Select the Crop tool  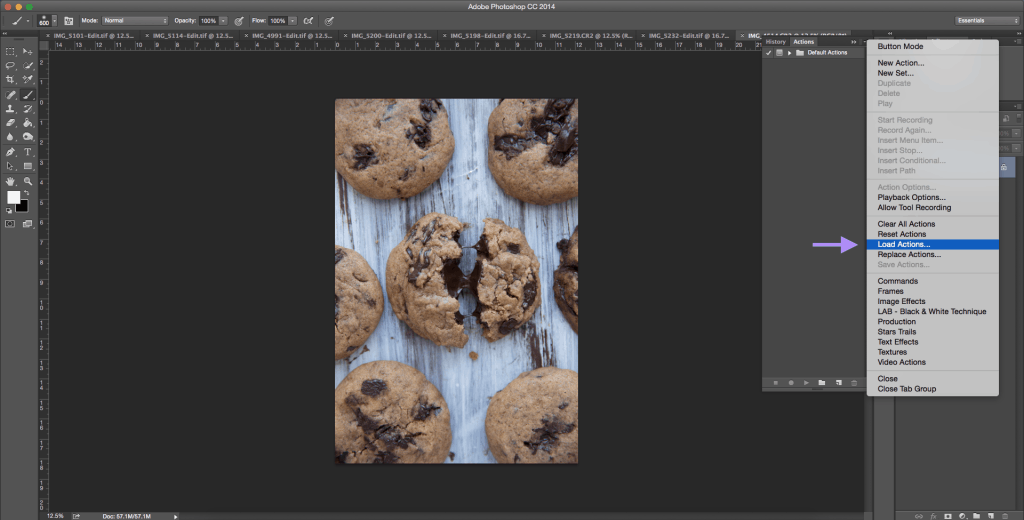[x=10, y=79]
